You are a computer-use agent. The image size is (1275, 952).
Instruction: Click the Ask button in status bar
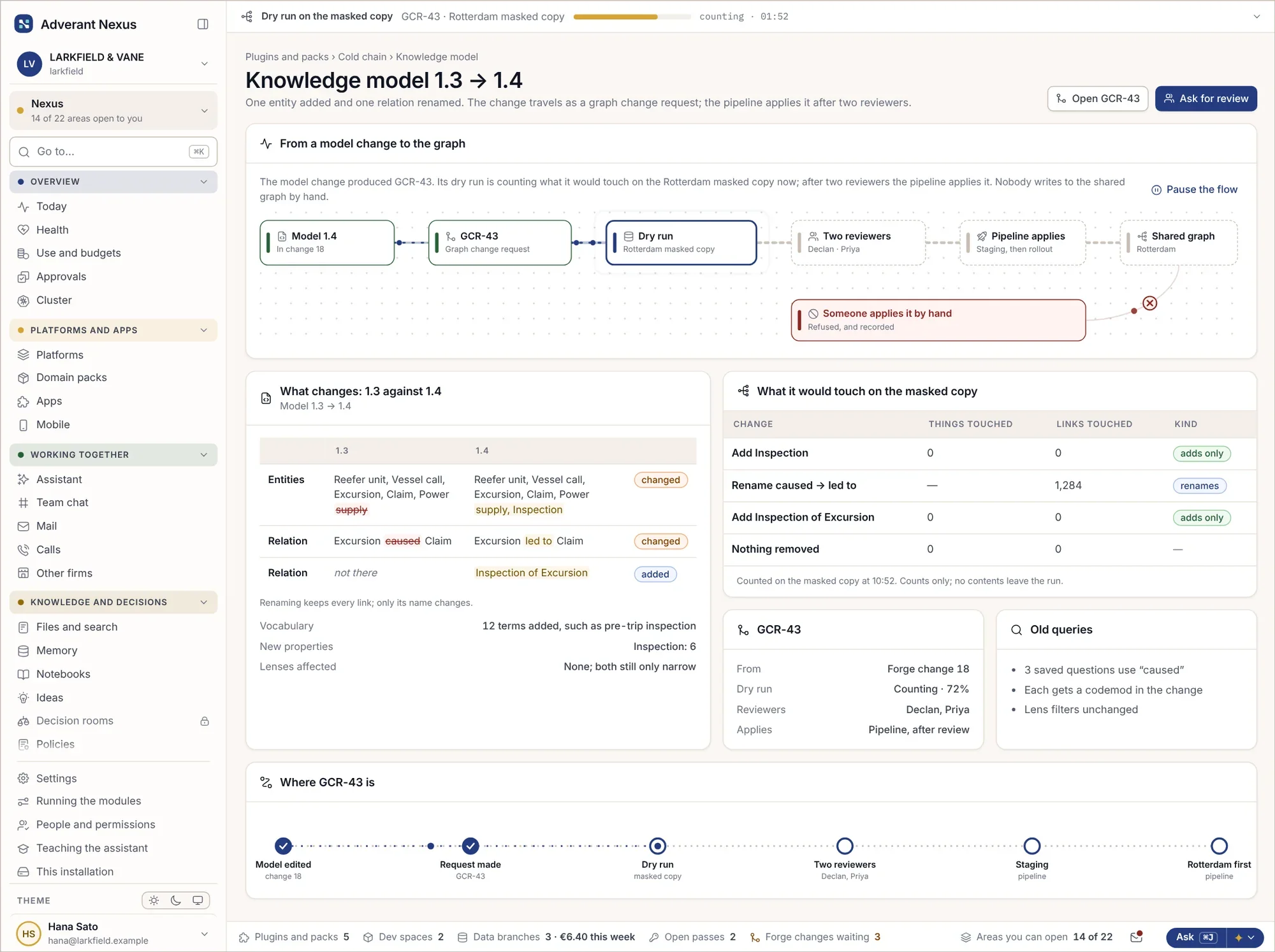(x=1196, y=937)
